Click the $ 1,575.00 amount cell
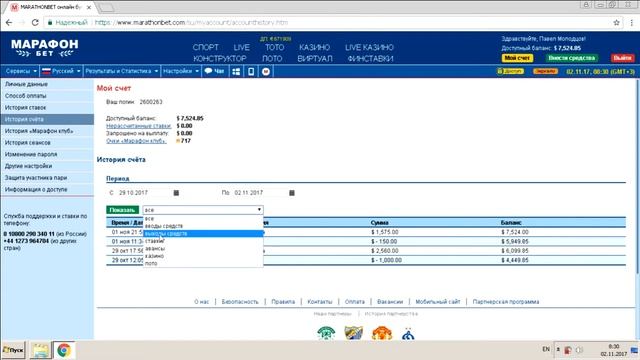 tap(384, 232)
